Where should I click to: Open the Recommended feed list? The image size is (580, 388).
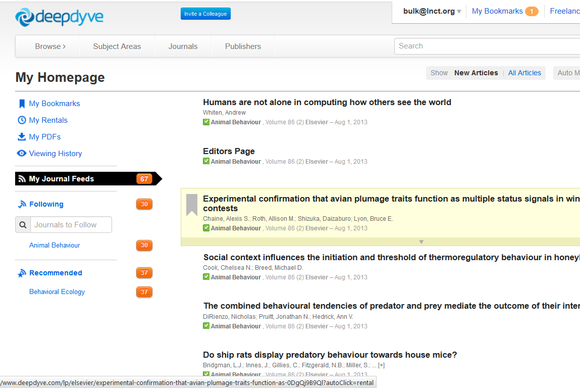pos(56,273)
